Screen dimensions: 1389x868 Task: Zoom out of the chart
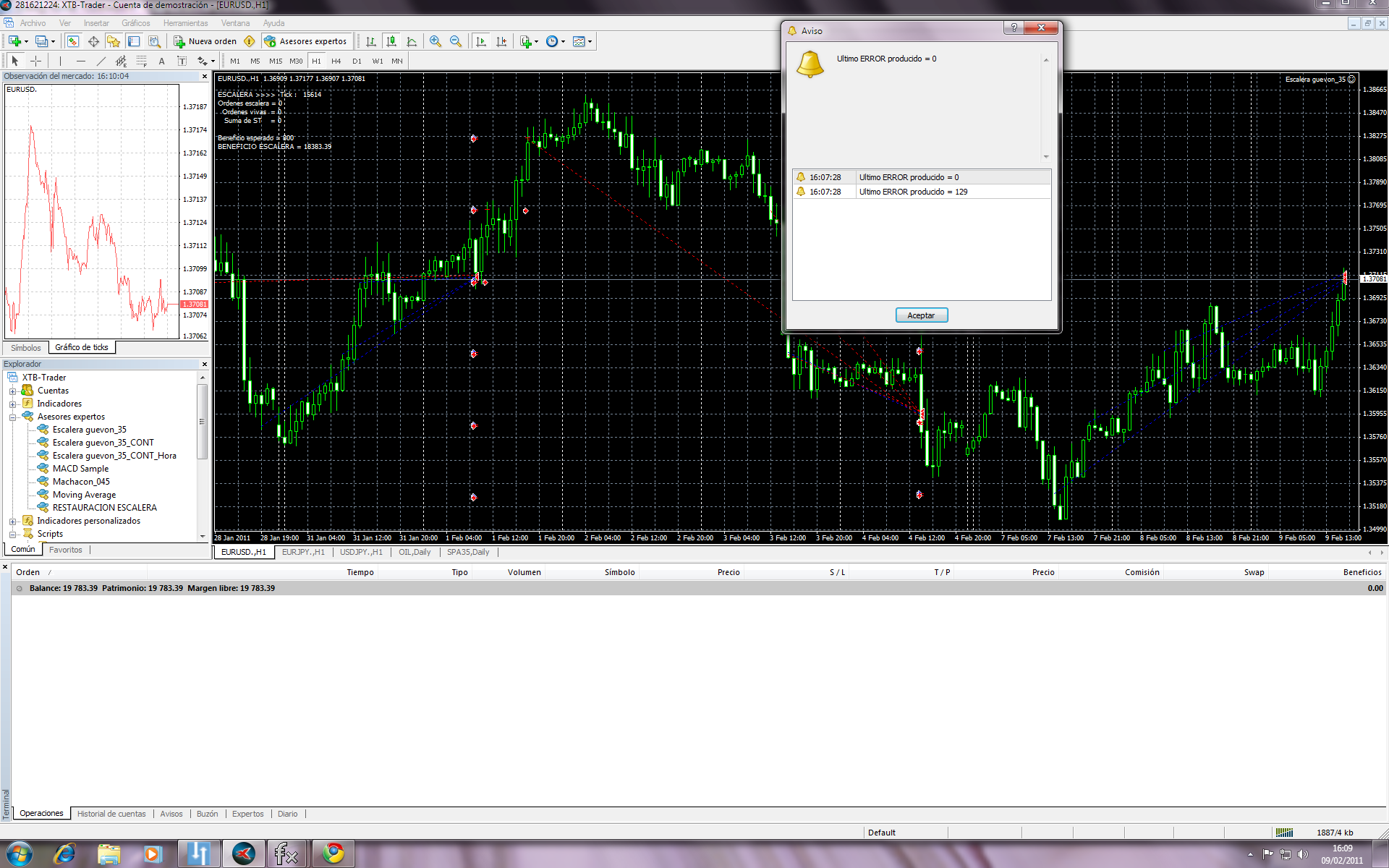456,41
